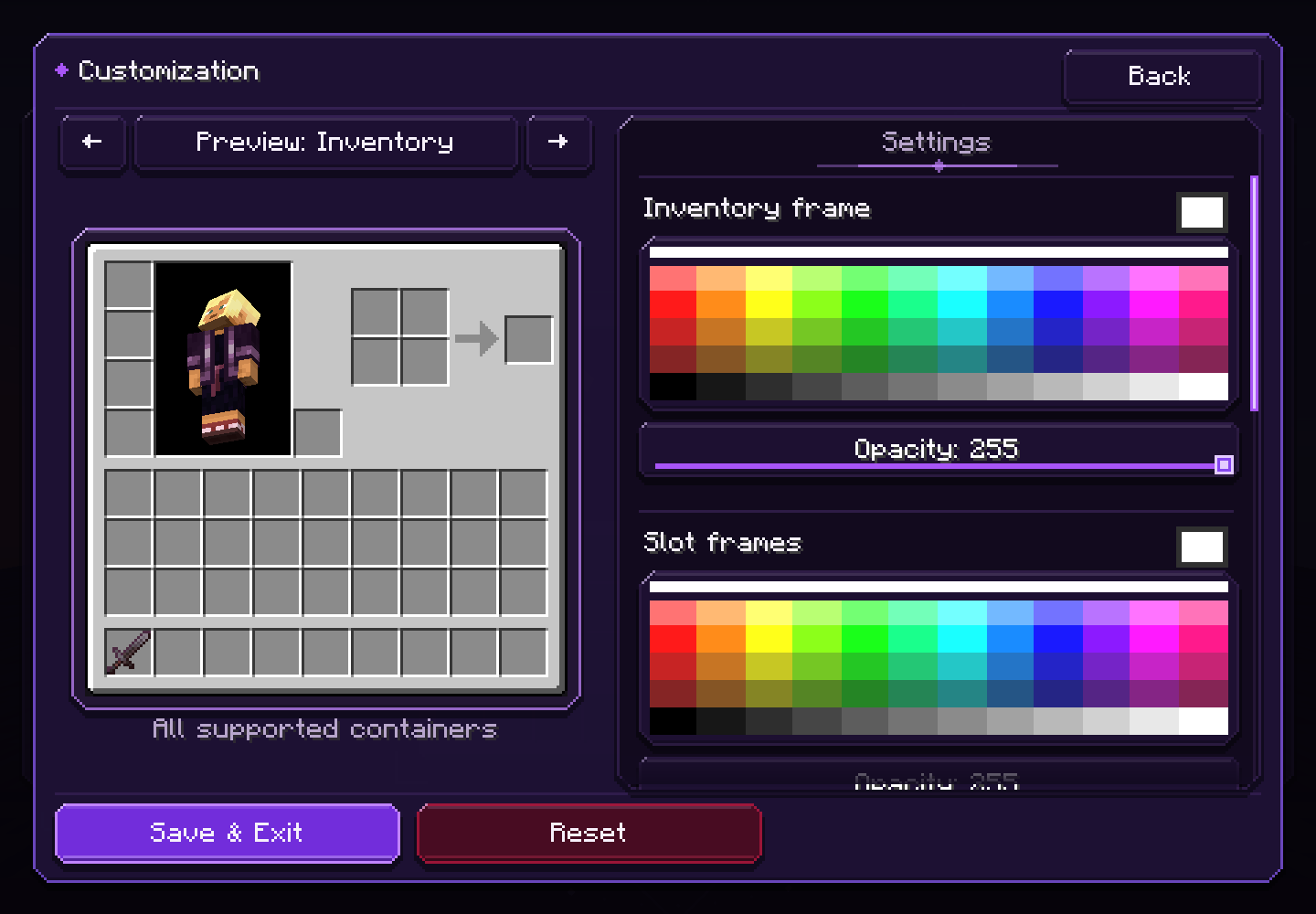
Task: Click the left arrow preview button
Action: [92, 142]
